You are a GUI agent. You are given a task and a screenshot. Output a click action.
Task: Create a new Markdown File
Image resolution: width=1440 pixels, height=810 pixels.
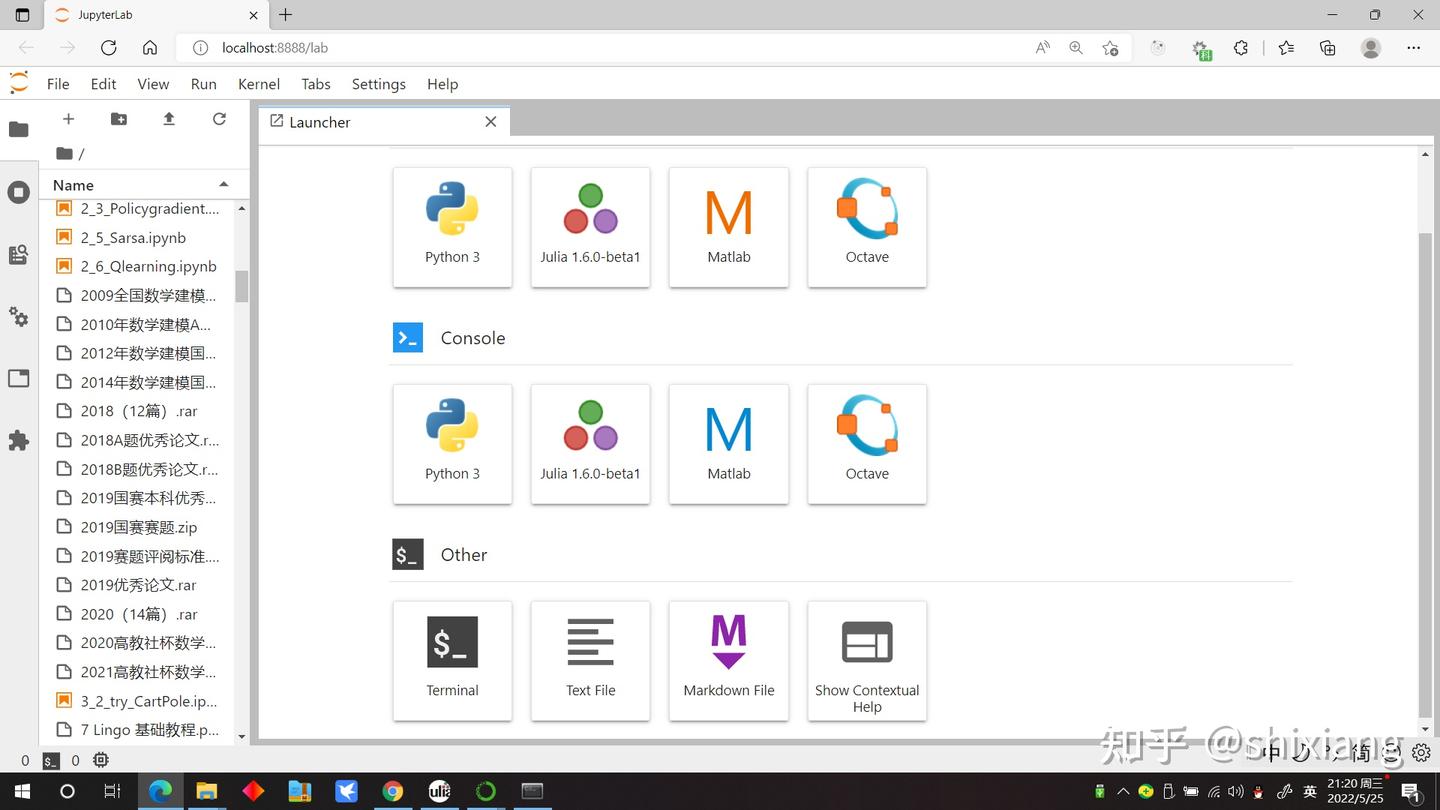[x=729, y=661]
